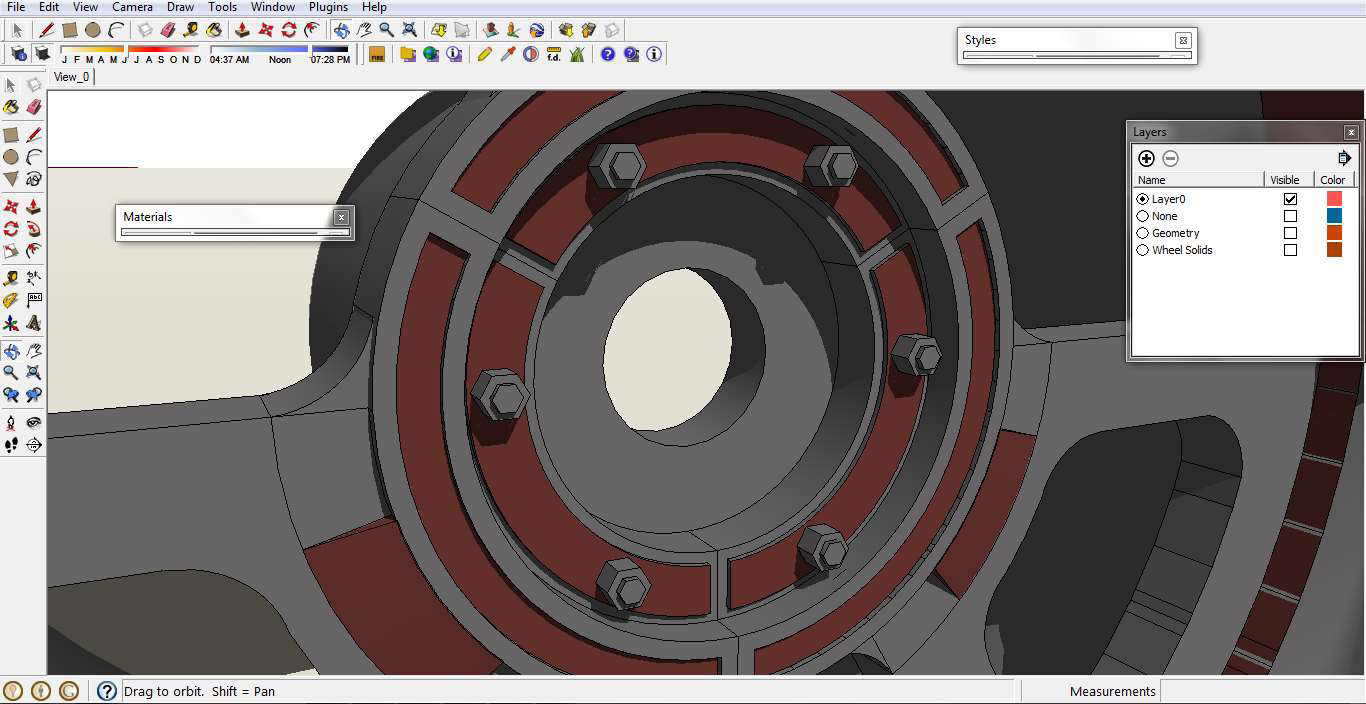
Task: Open the Plugins menu
Action: (x=329, y=7)
